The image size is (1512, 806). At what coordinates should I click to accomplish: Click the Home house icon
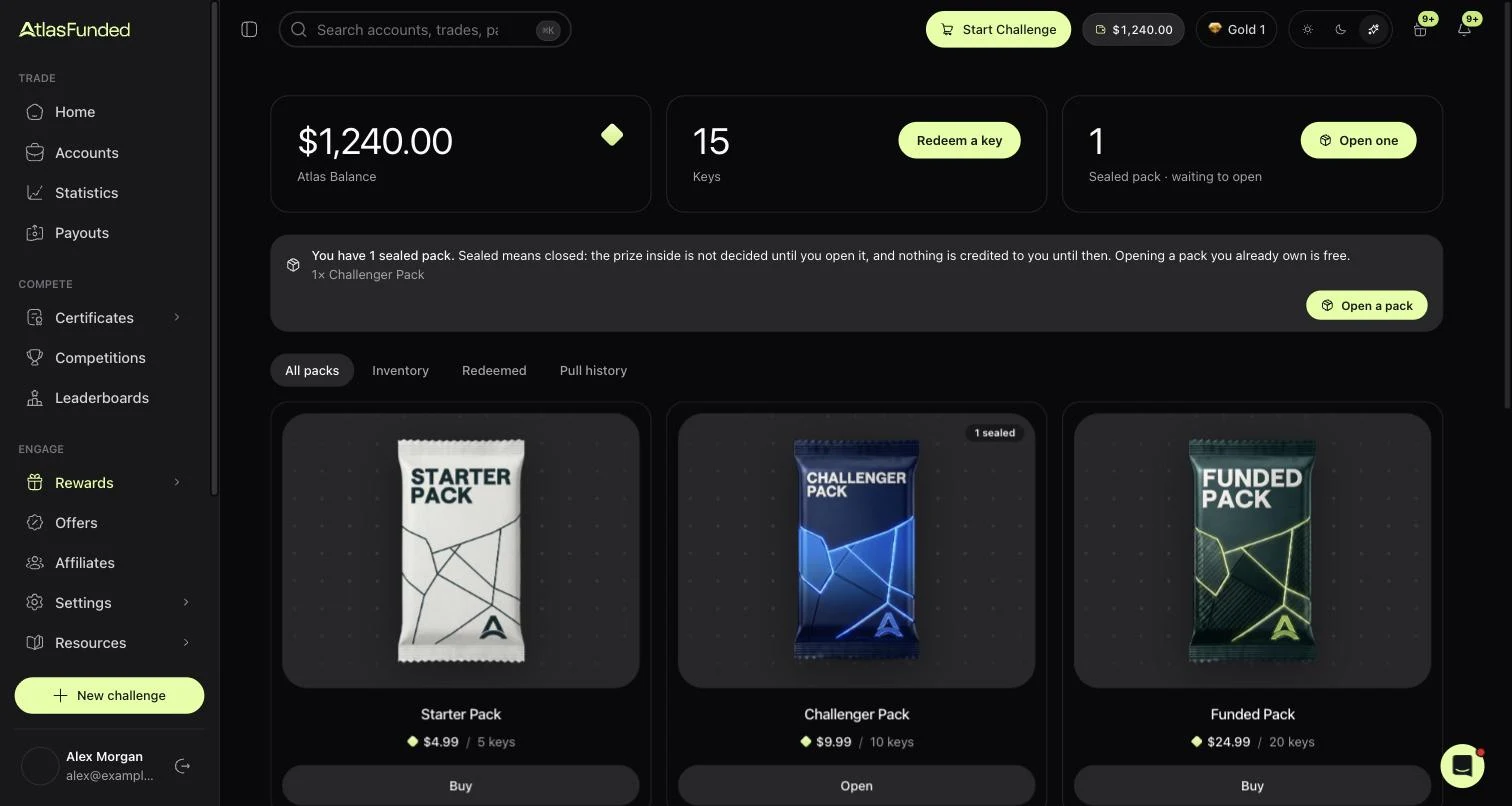[x=35, y=112]
